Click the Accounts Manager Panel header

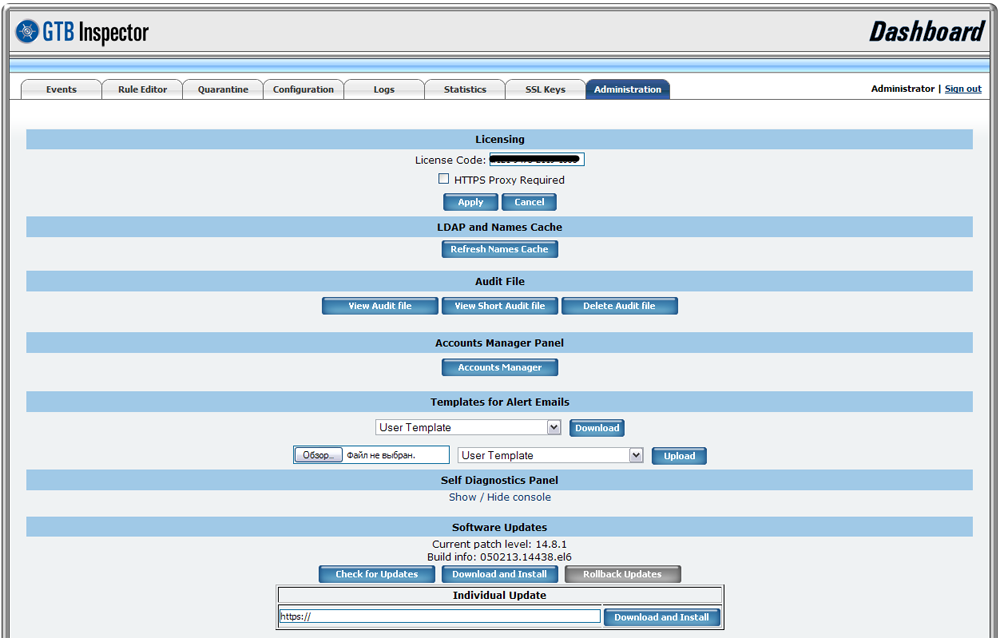(x=499, y=343)
